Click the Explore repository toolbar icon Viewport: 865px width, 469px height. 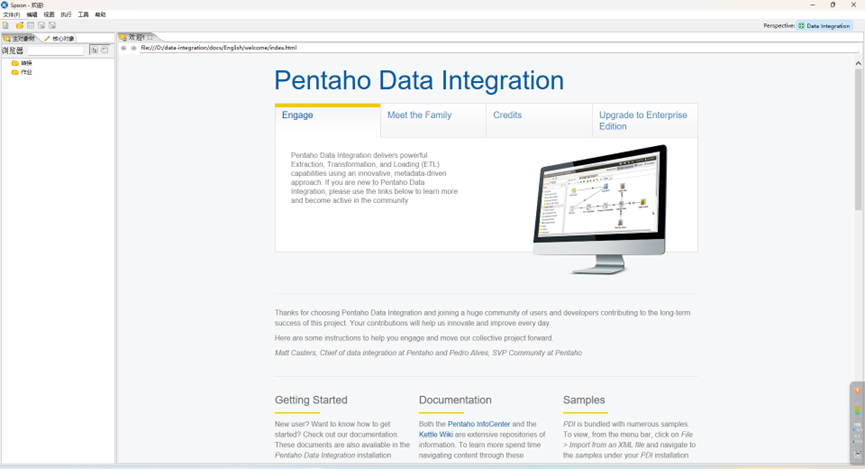click(x=31, y=25)
